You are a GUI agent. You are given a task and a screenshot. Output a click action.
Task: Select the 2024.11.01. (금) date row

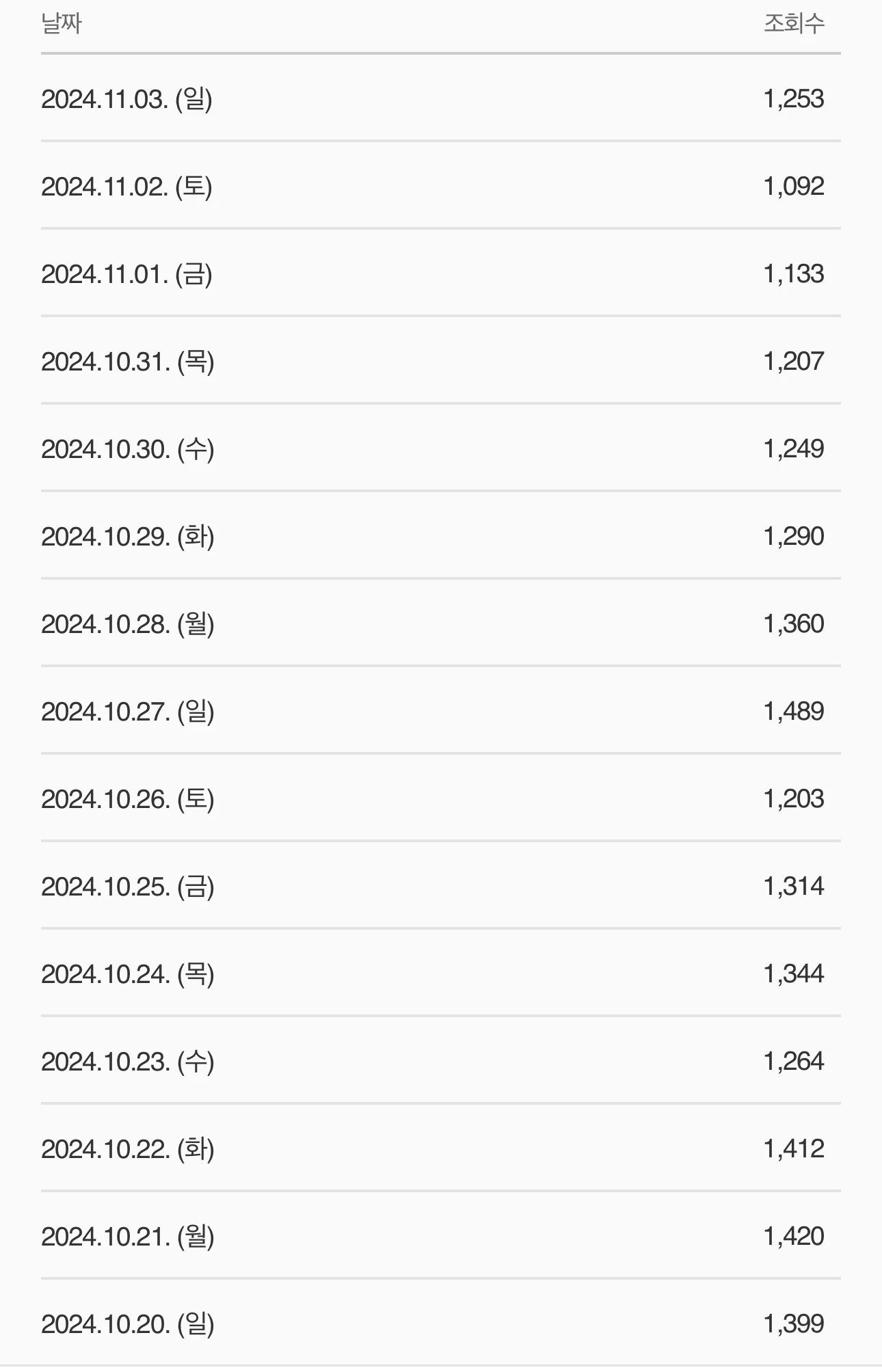coord(440,273)
